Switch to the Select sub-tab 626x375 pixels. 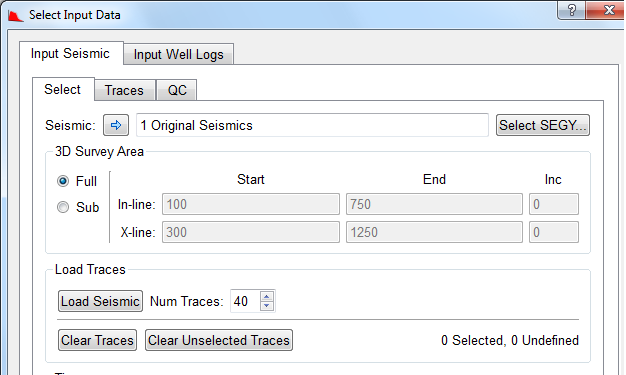pyautogui.click(x=63, y=89)
